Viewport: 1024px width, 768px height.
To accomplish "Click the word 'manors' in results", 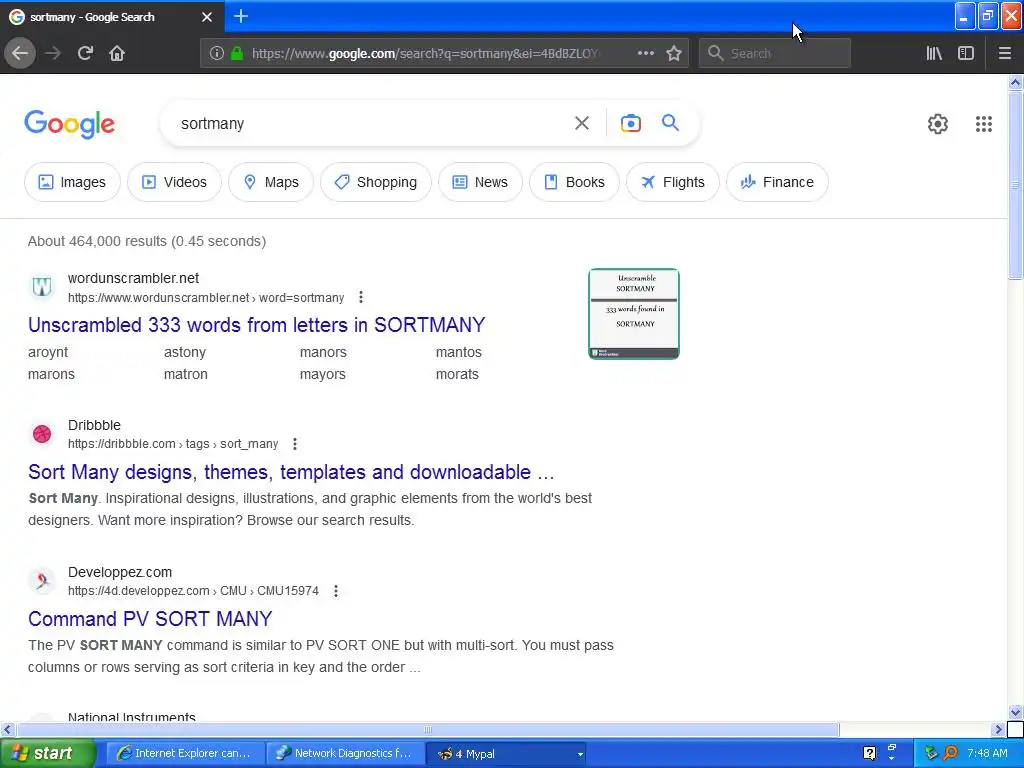I will click(x=323, y=352).
